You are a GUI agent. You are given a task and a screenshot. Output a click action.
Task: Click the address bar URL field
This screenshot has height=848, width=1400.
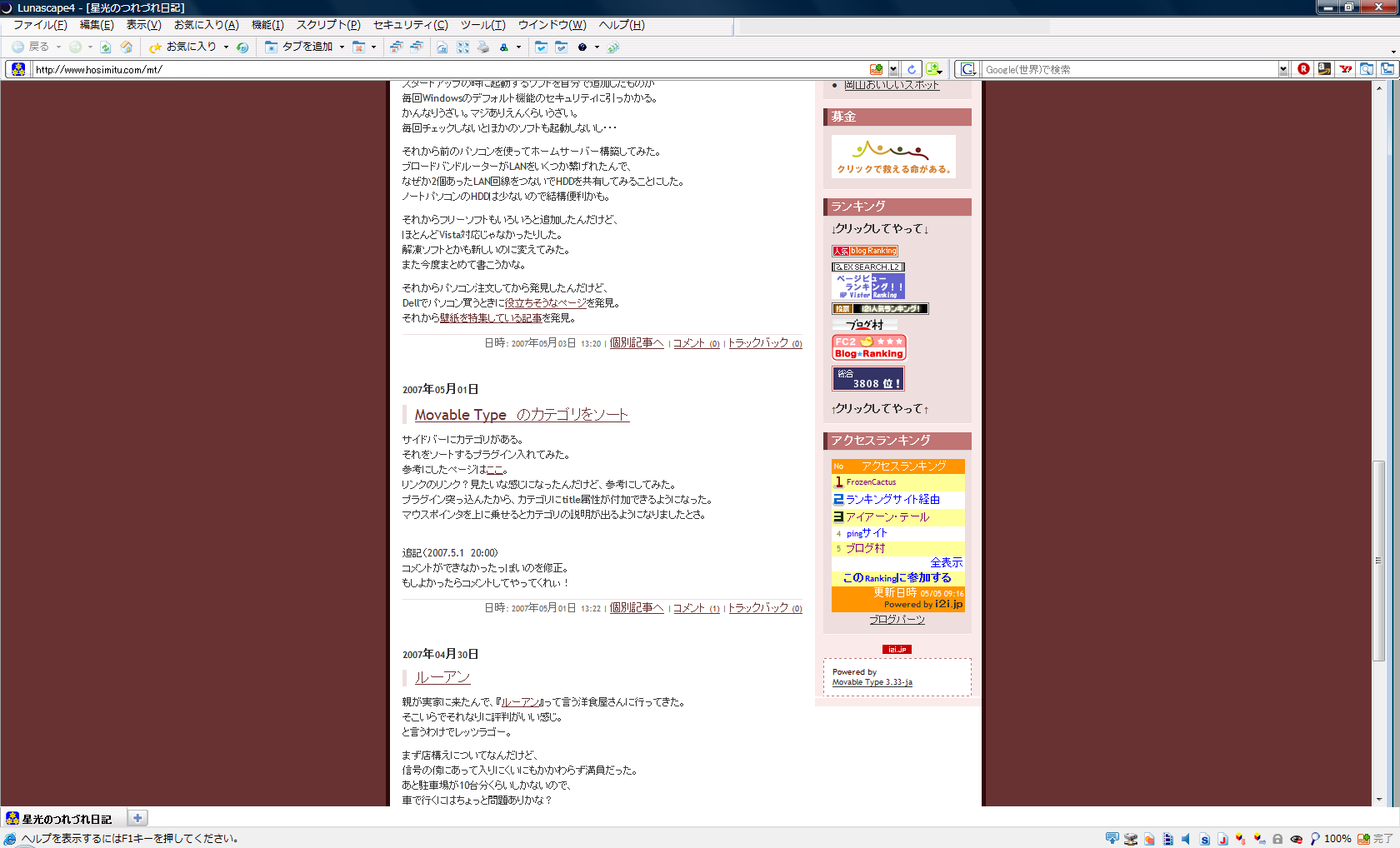pos(450,69)
